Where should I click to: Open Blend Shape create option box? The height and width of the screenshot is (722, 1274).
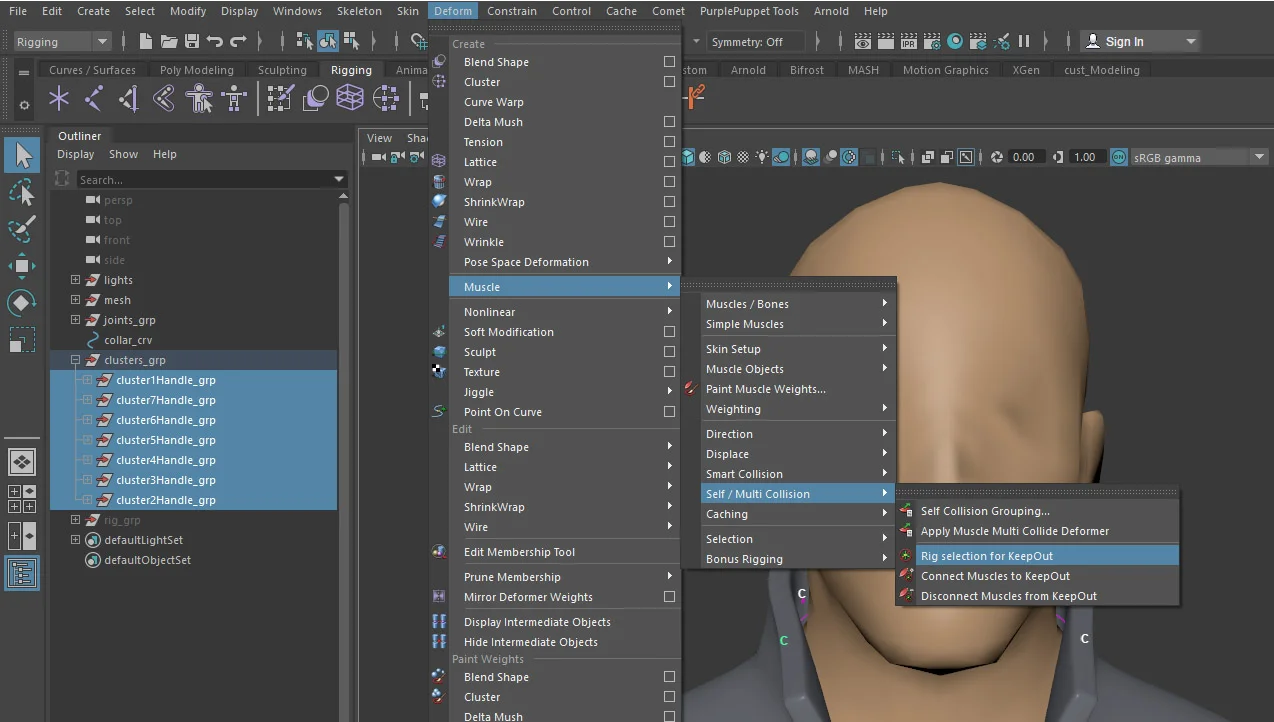(x=670, y=62)
